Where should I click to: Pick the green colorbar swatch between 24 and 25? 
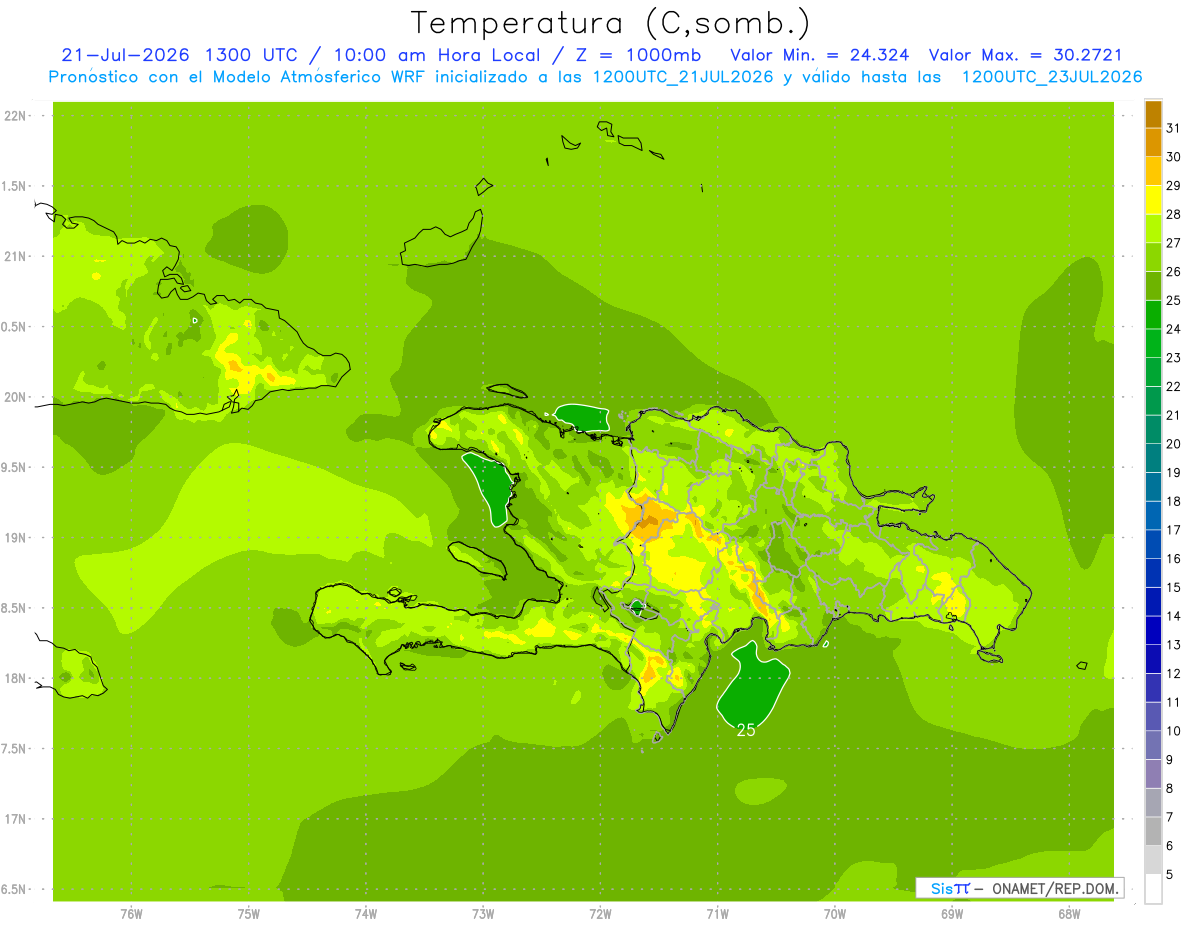point(1153,314)
